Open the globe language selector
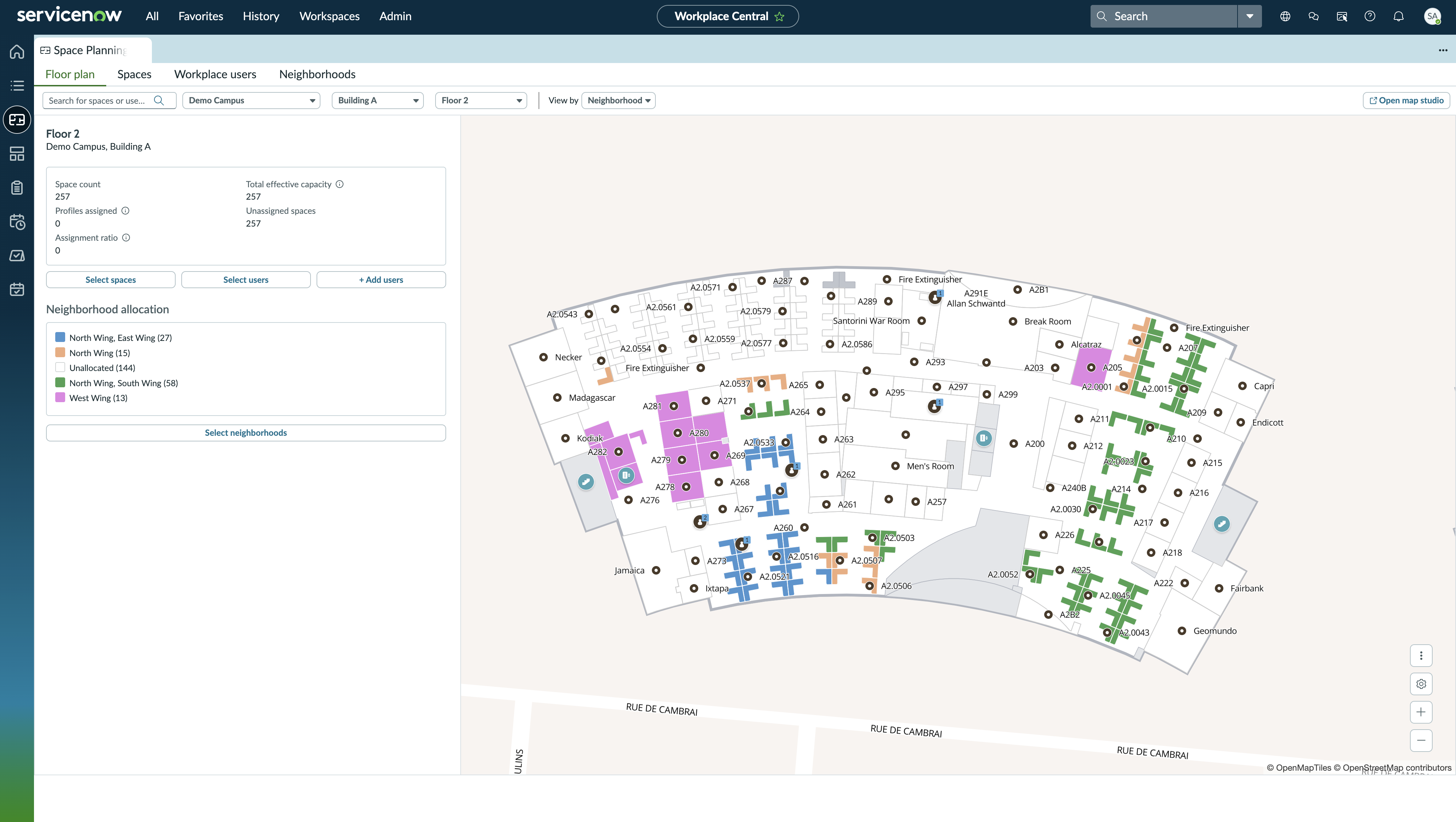 tap(1285, 16)
